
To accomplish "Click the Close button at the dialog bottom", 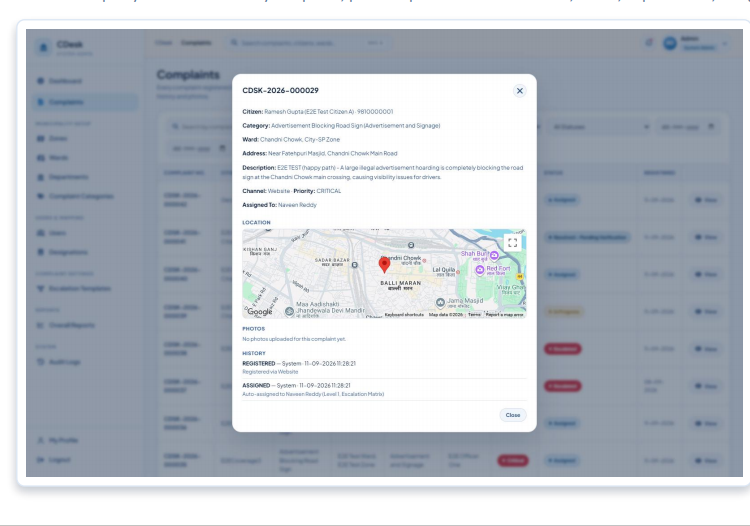I will (513, 415).
